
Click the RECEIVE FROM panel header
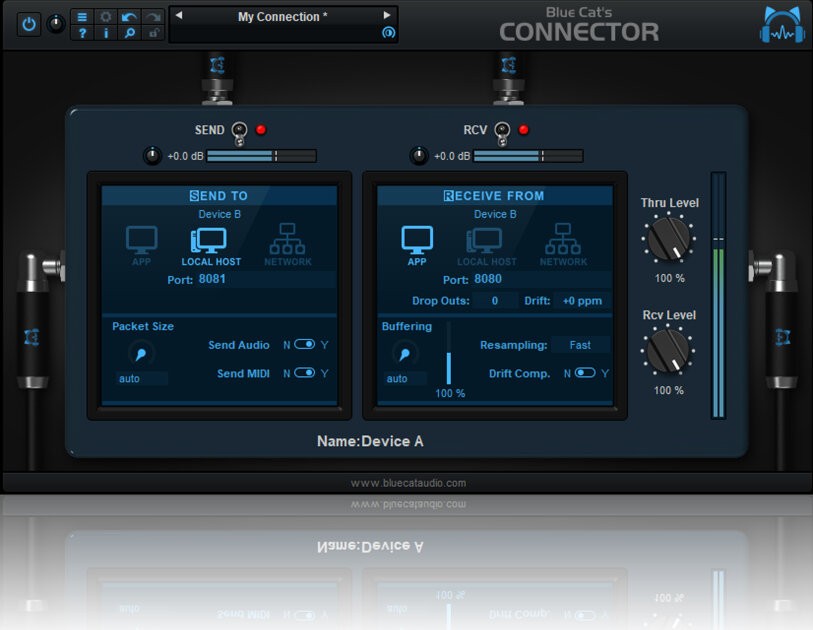(494, 195)
